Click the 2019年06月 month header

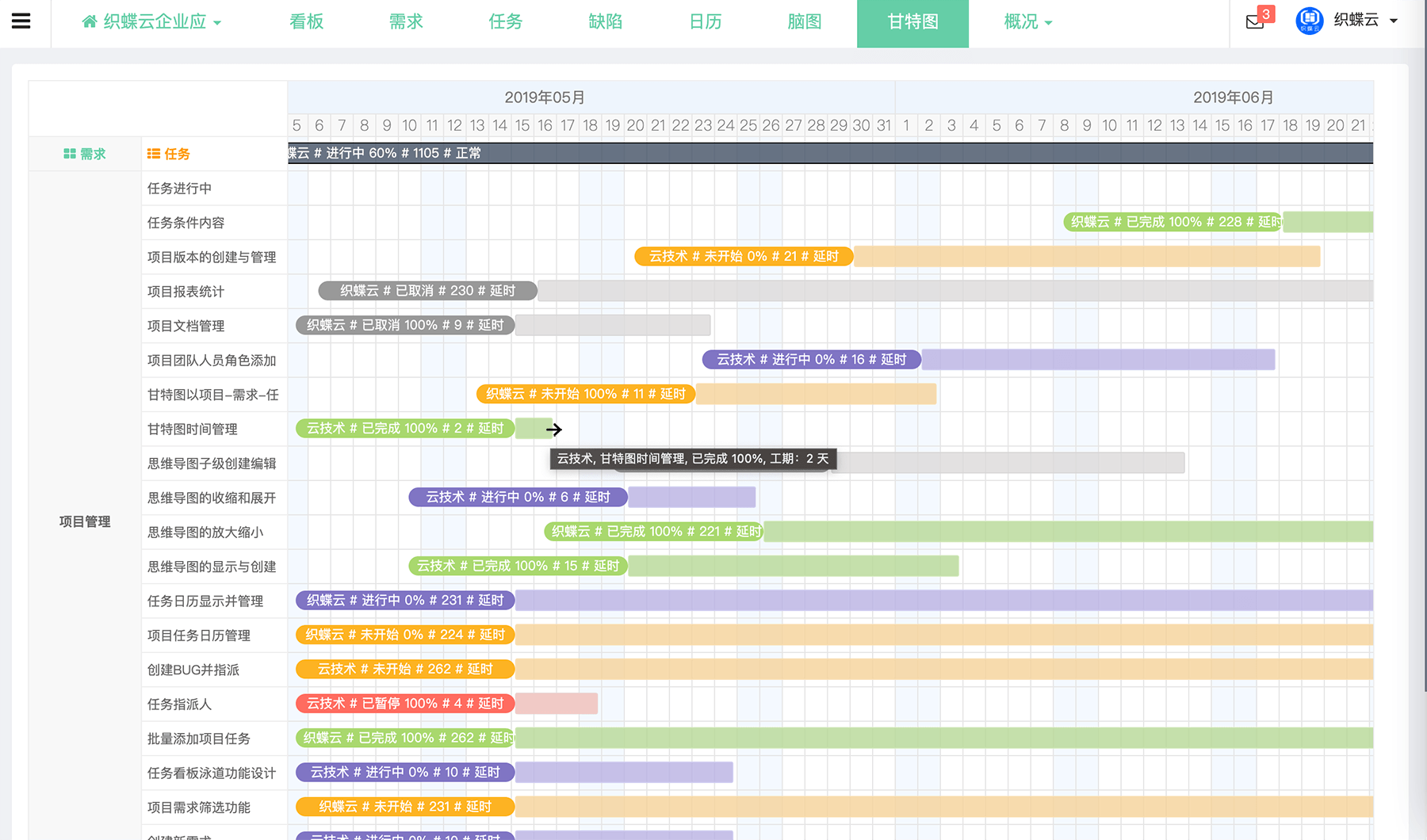pyautogui.click(x=1134, y=97)
